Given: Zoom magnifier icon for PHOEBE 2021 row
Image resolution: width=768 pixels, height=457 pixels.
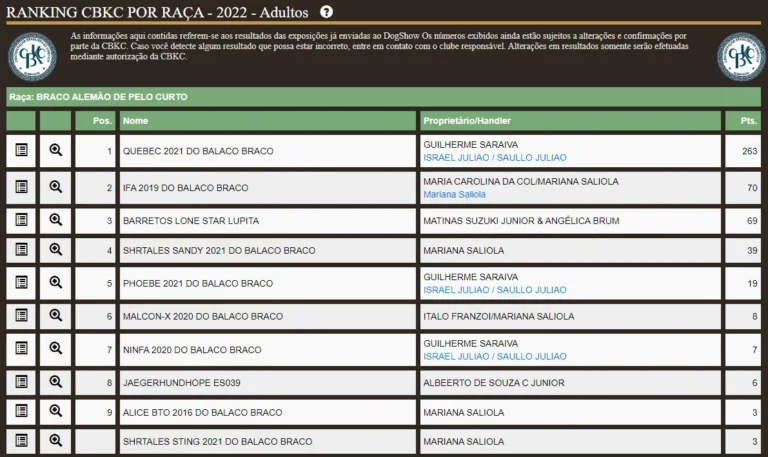Looking at the screenshot, I should click(56, 283).
